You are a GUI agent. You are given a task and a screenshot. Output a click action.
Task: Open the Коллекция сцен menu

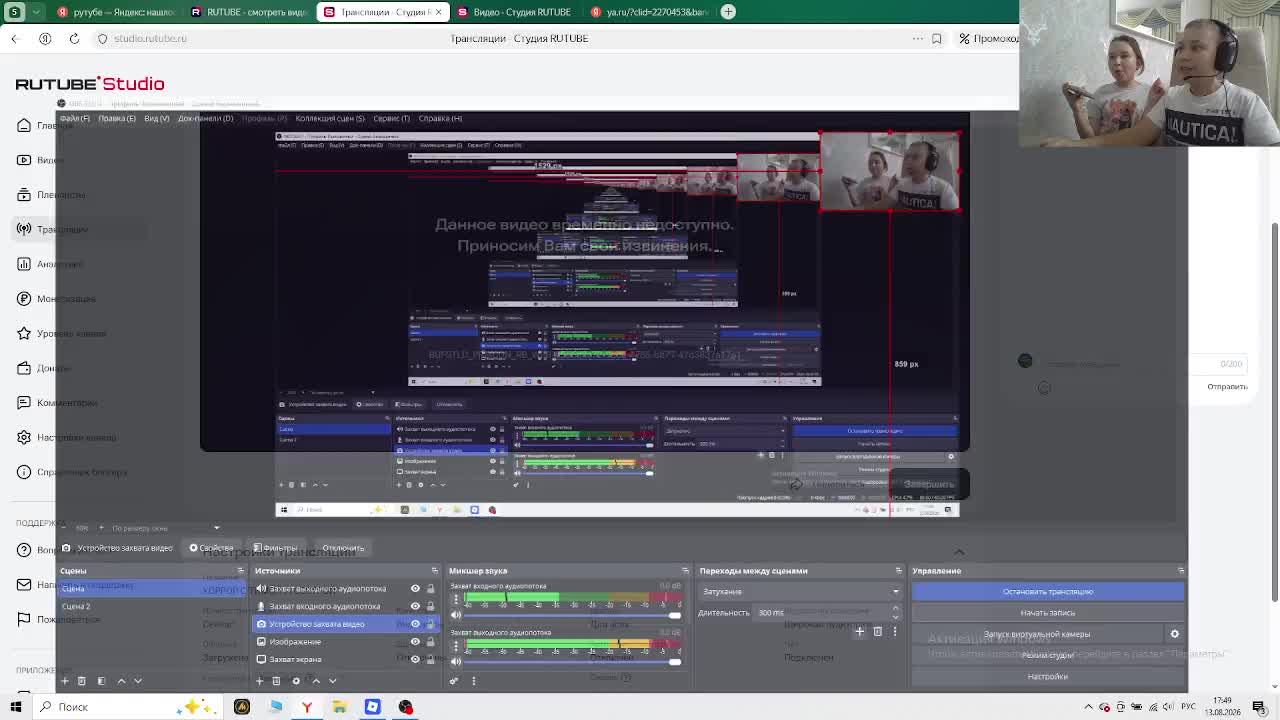[330, 118]
